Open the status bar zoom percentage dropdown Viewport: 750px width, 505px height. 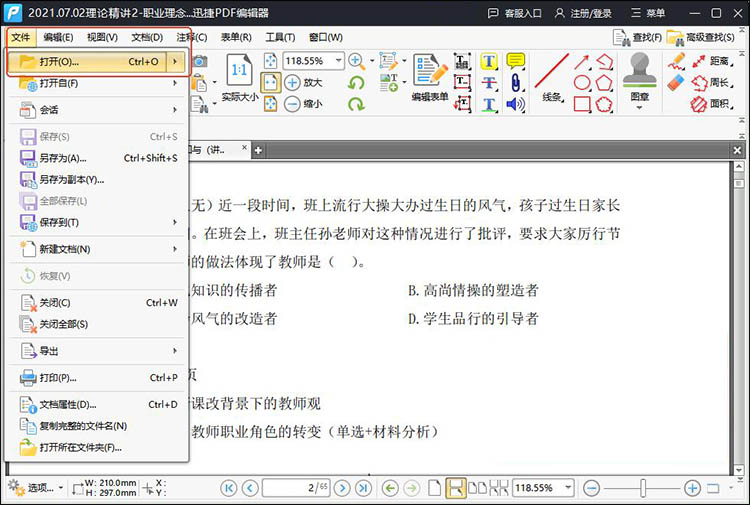568,488
